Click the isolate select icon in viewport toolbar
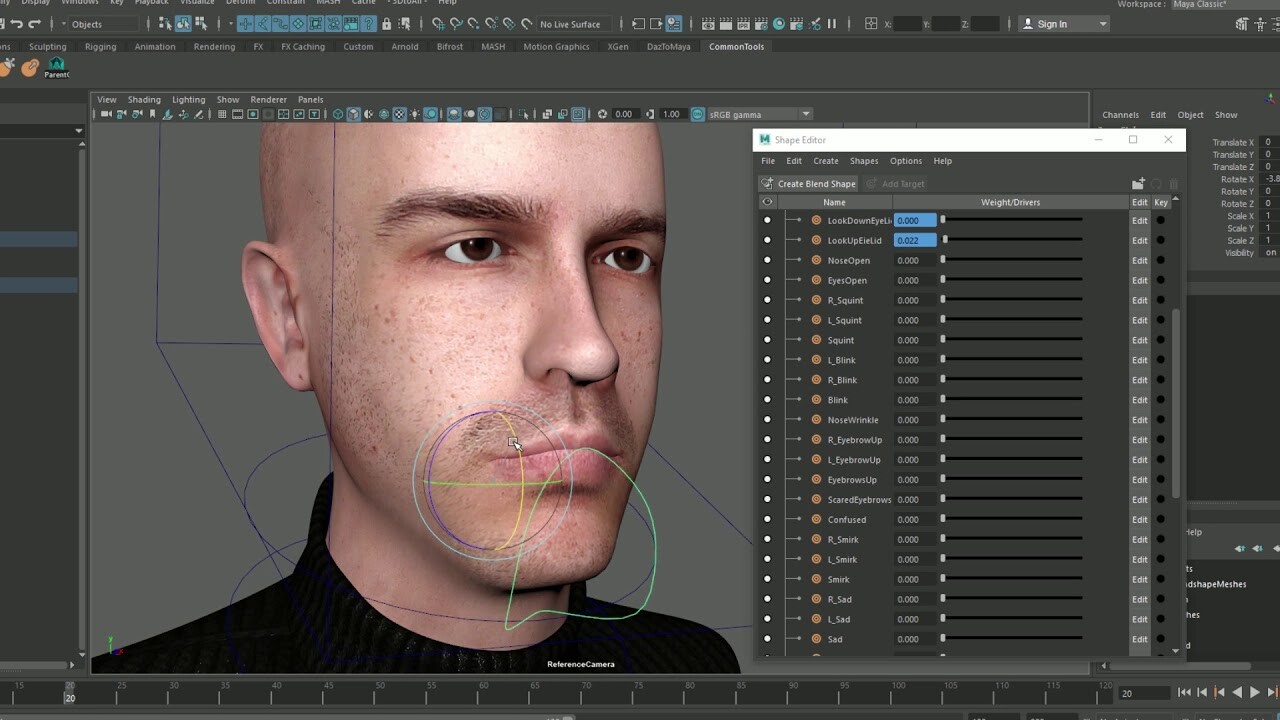The width and height of the screenshot is (1280, 720). coord(523,114)
